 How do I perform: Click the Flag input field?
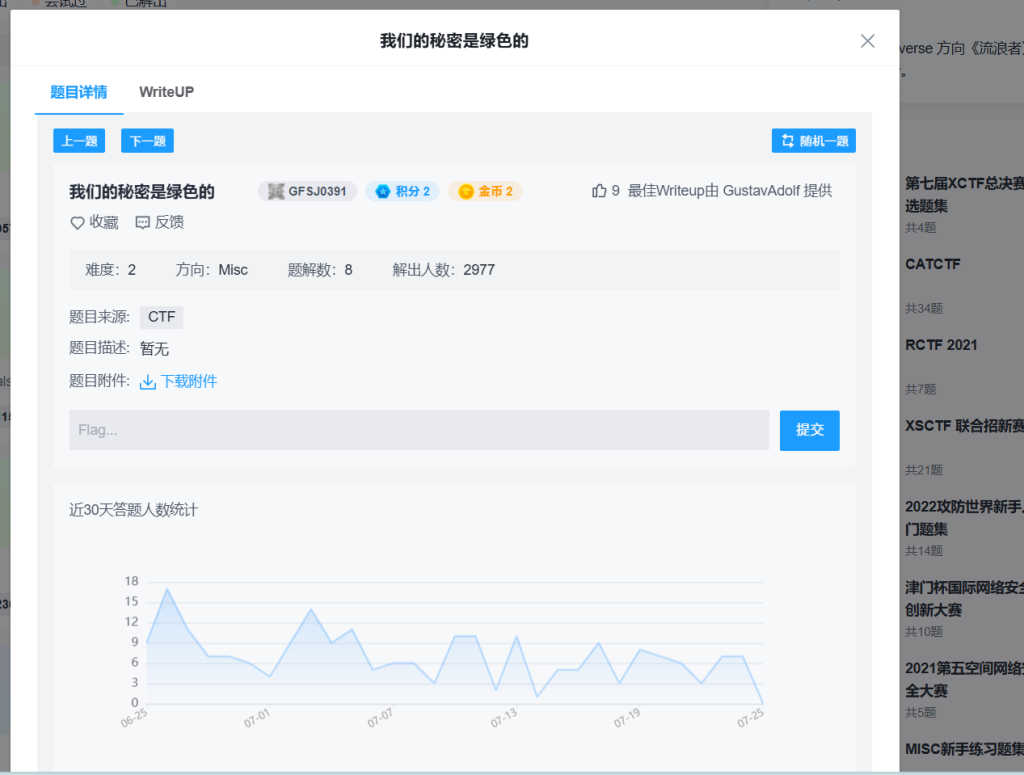point(418,430)
